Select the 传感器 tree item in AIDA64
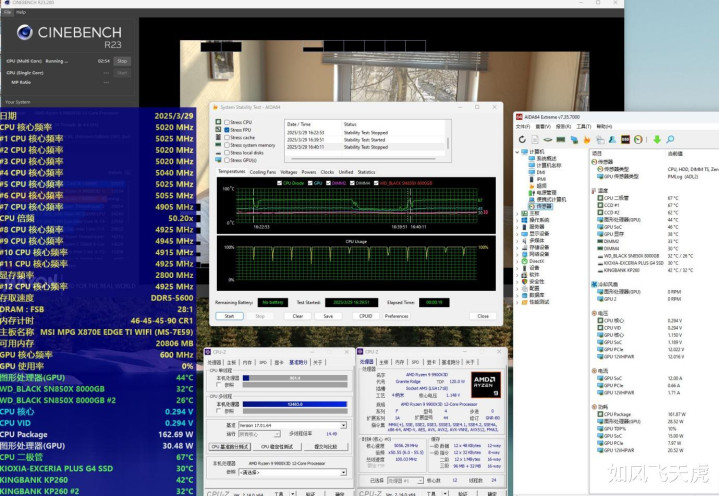Image resolution: width=719 pixels, height=496 pixels. [x=540, y=206]
